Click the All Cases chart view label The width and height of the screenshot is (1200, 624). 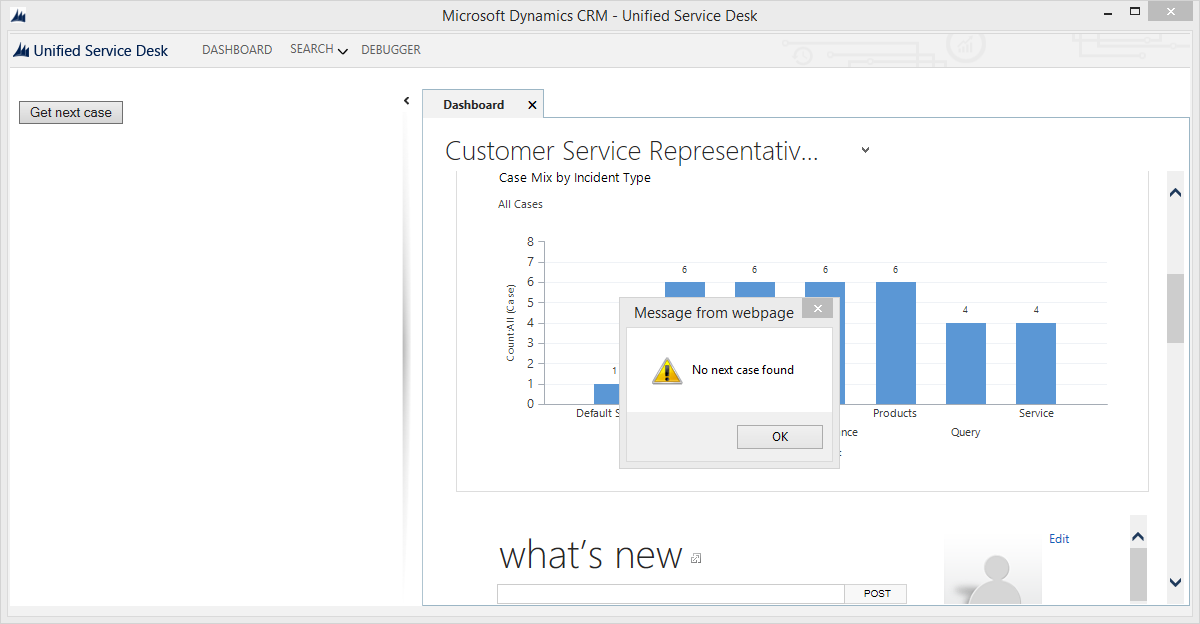pos(521,204)
